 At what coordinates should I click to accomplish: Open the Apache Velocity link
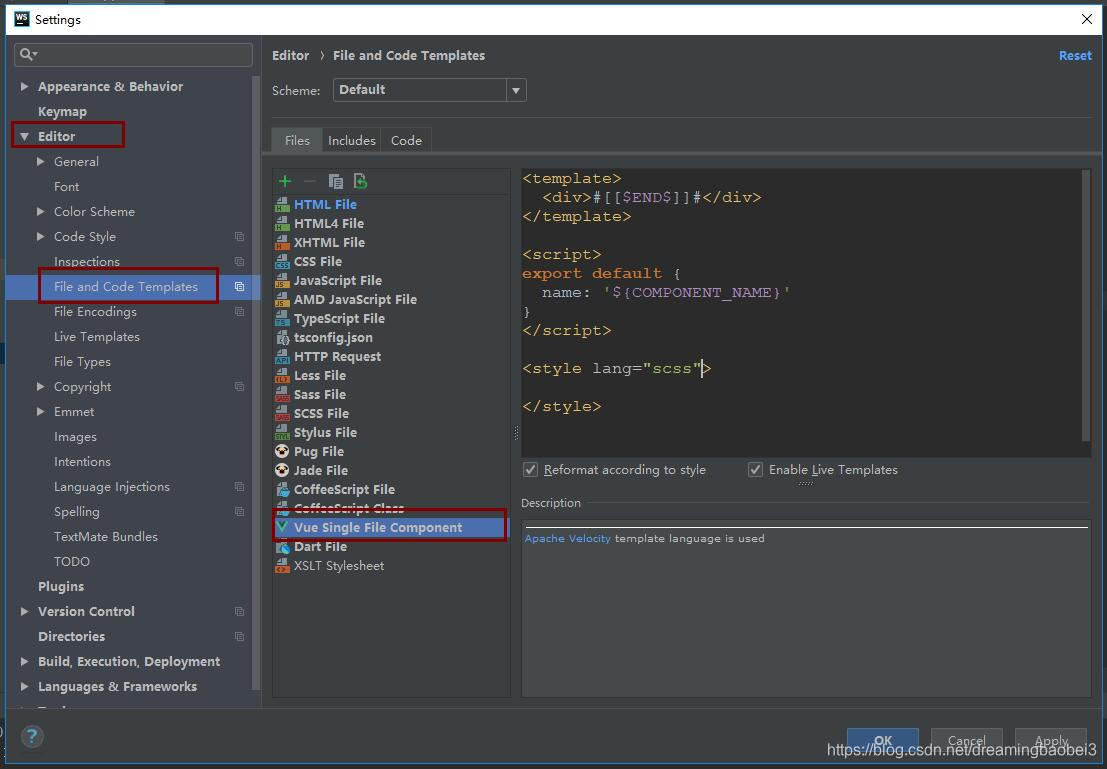(x=568, y=539)
